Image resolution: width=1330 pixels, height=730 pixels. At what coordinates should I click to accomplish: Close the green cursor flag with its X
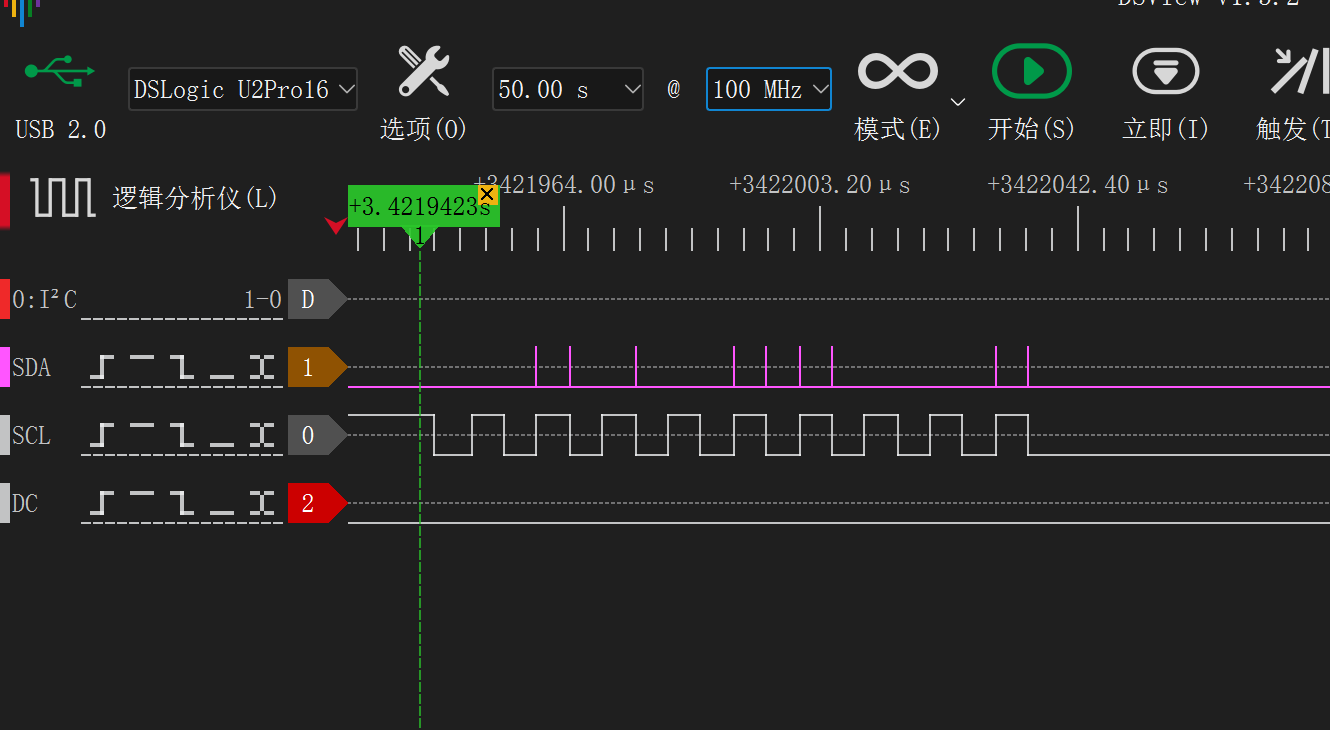[487, 194]
